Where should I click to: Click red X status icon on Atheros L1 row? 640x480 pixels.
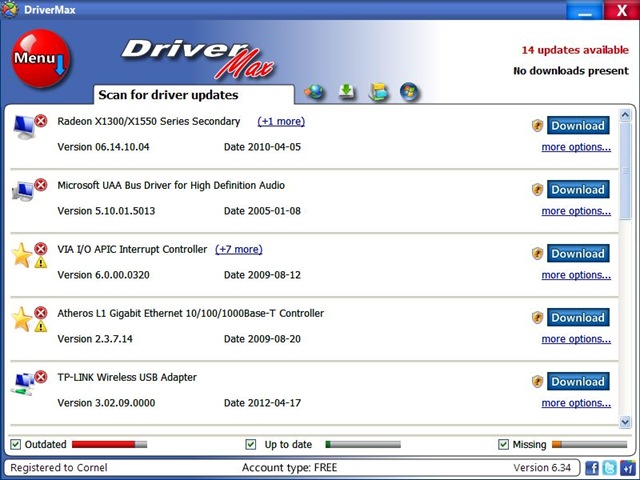41,313
